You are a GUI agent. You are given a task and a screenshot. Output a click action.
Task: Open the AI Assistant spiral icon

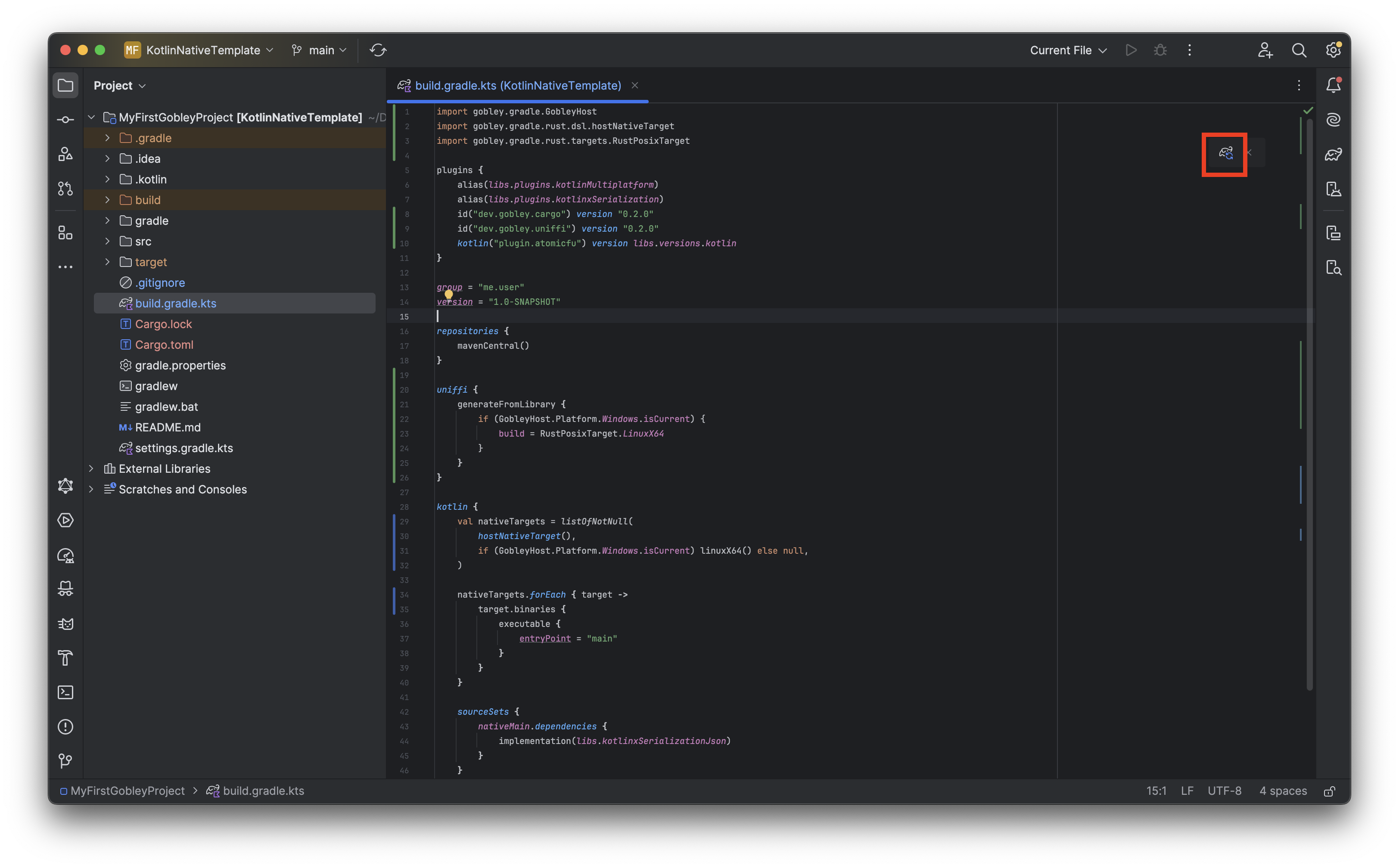1334,119
